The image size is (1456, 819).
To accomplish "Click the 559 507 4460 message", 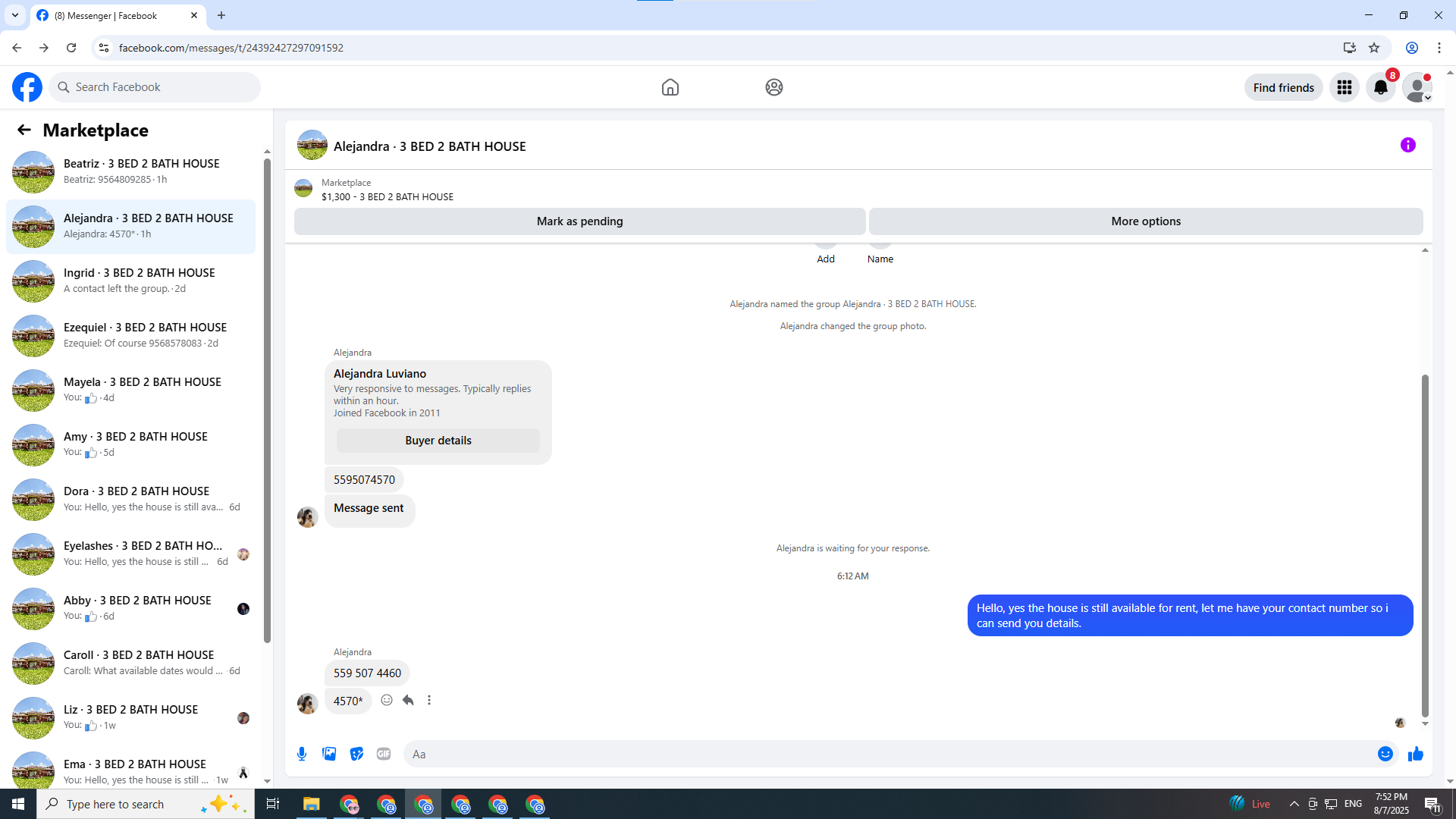I will click(x=367, y=673).
